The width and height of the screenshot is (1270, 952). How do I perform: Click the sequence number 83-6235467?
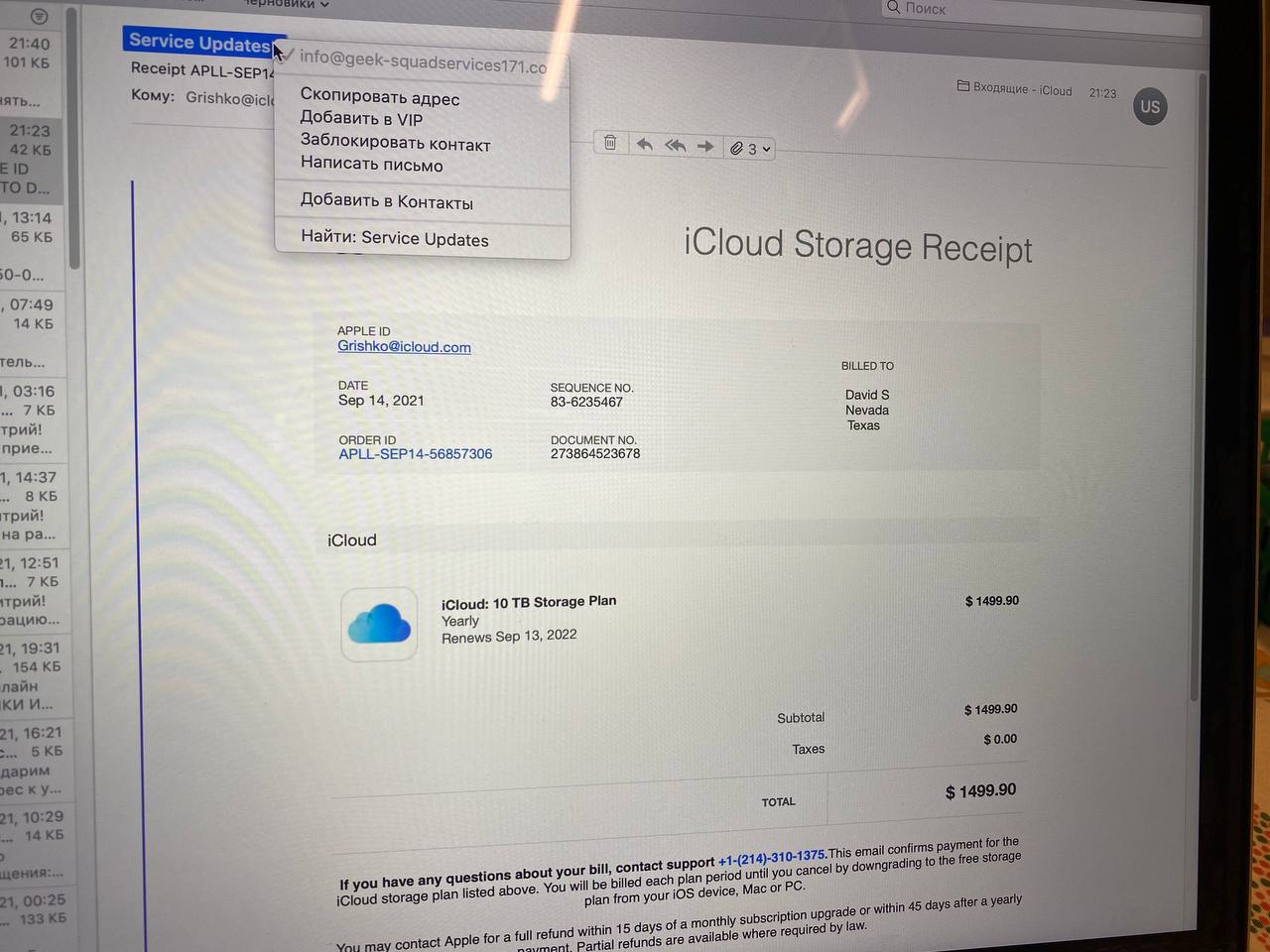586,402
